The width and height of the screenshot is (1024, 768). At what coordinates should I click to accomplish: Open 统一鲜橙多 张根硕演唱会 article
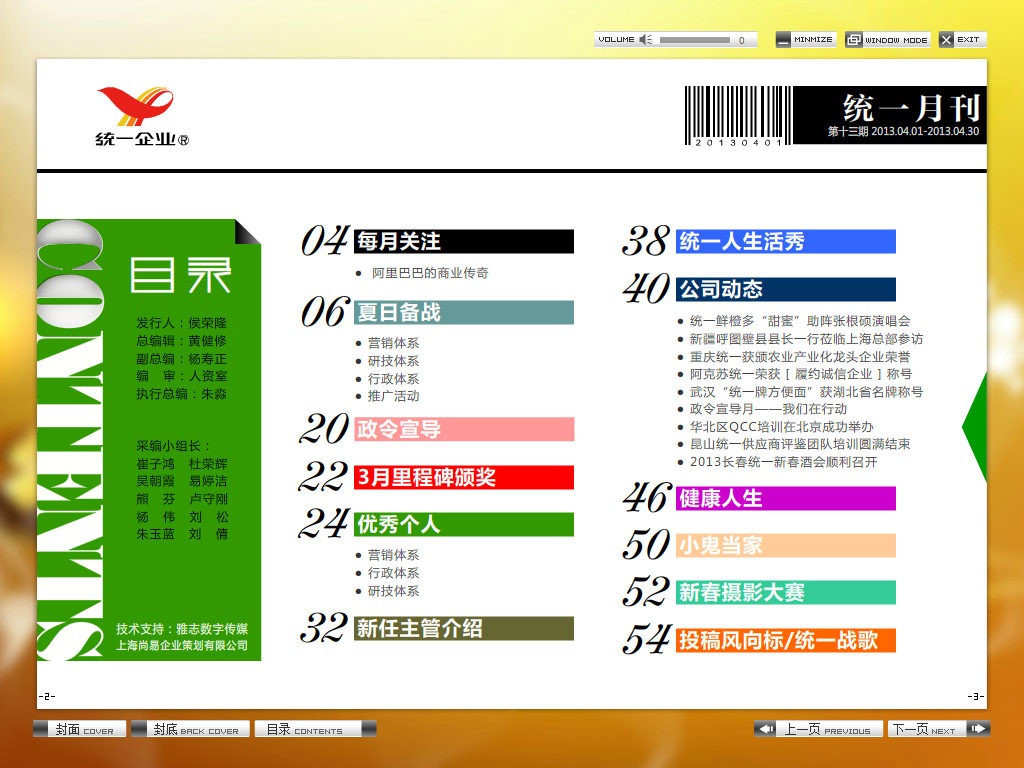click(799, 321)
